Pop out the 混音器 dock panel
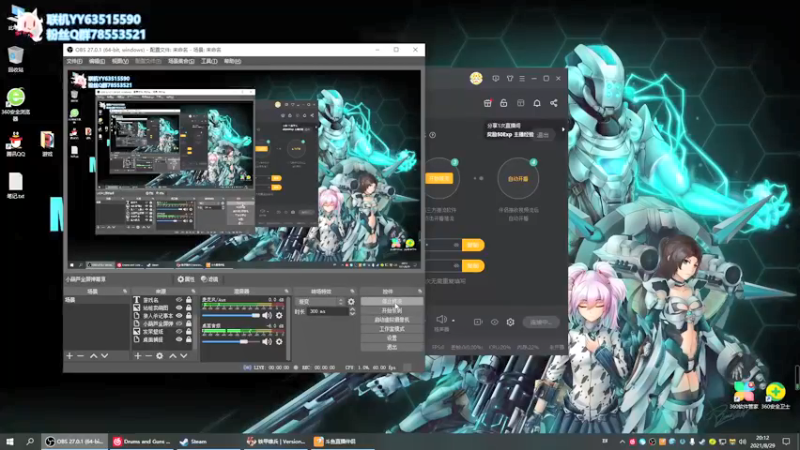800x450 pixels. coord(286,291)
